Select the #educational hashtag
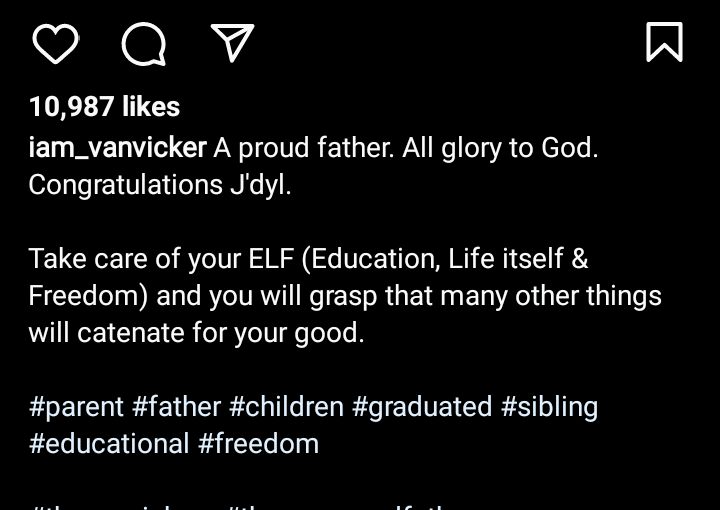This screenshot has height=510, width=720. pyautogui.click(x=109, y=444)
